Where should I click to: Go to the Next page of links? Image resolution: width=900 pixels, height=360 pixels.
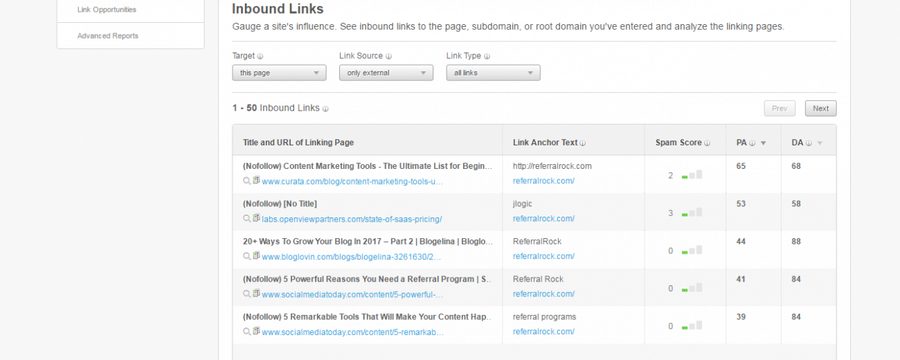[820, 108]
